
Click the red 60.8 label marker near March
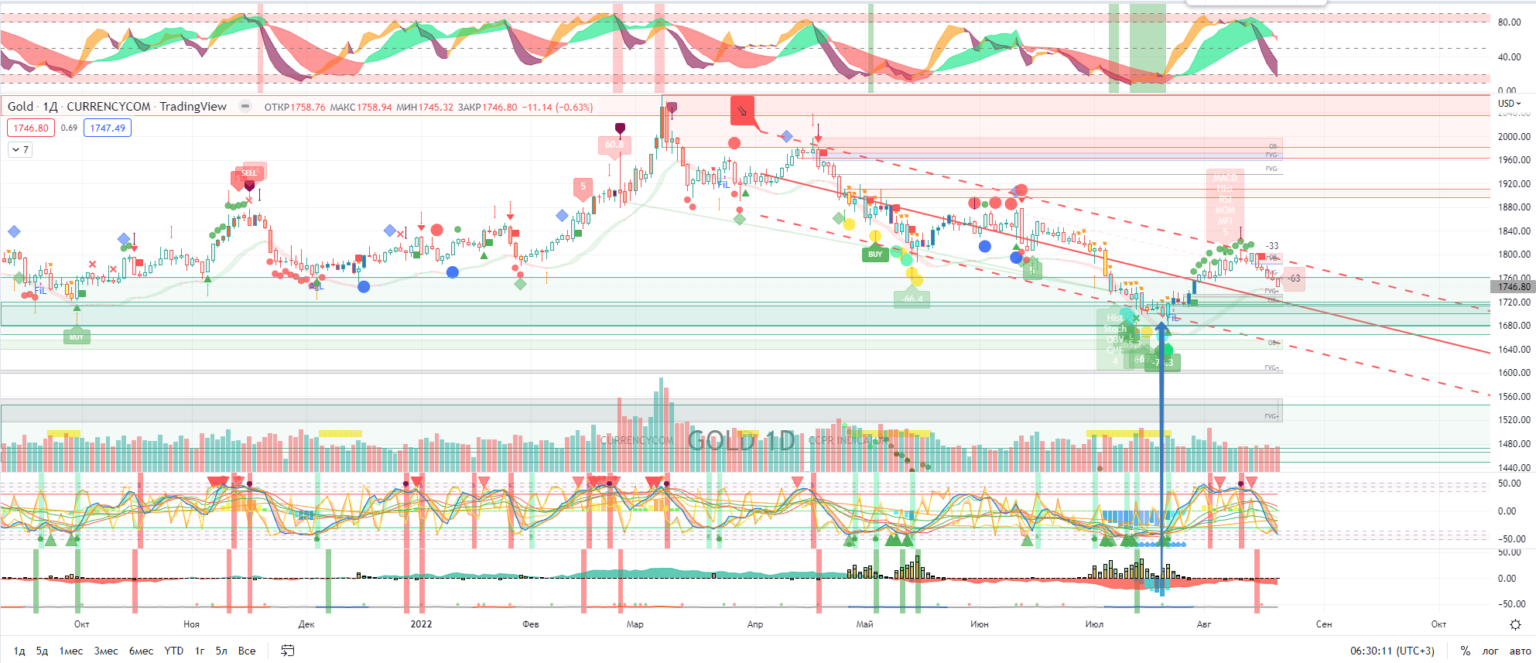tap(615, 145)
